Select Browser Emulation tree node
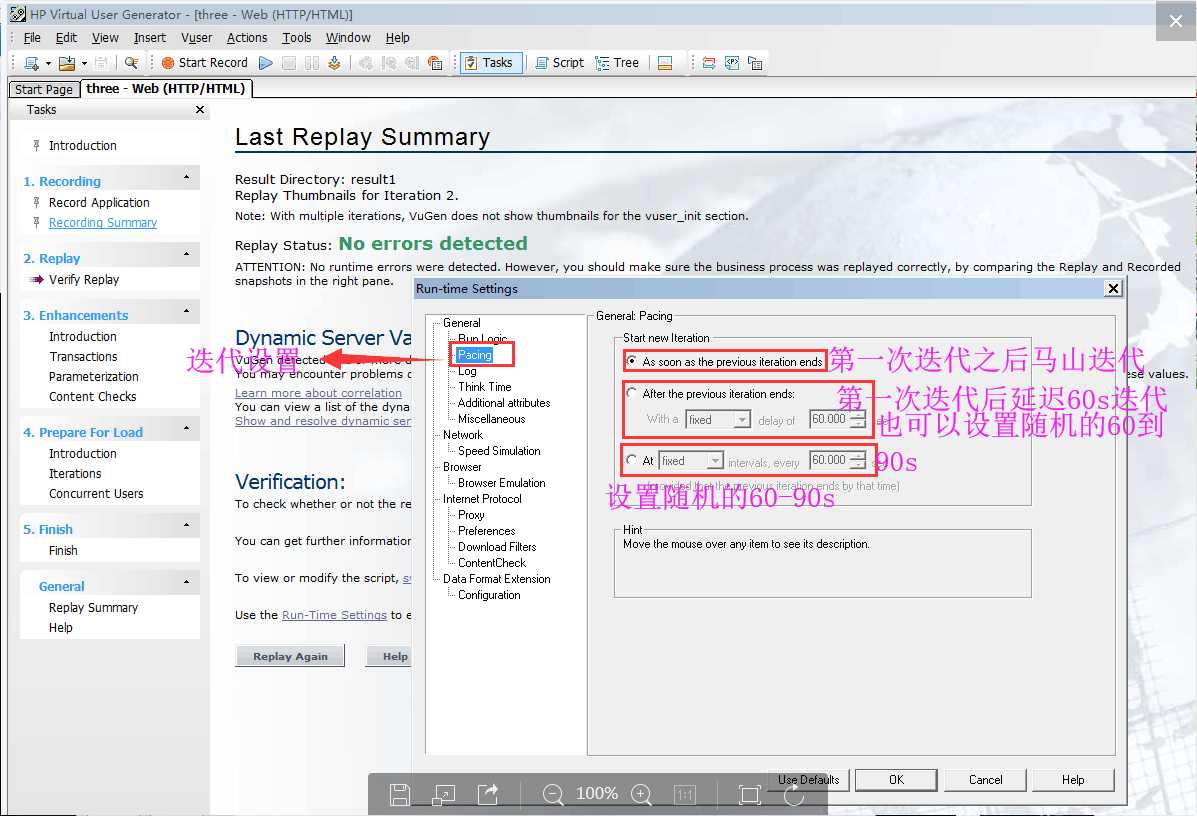Screen dimensions: 1197x816 pyautogui.click(x=502, y=483)
